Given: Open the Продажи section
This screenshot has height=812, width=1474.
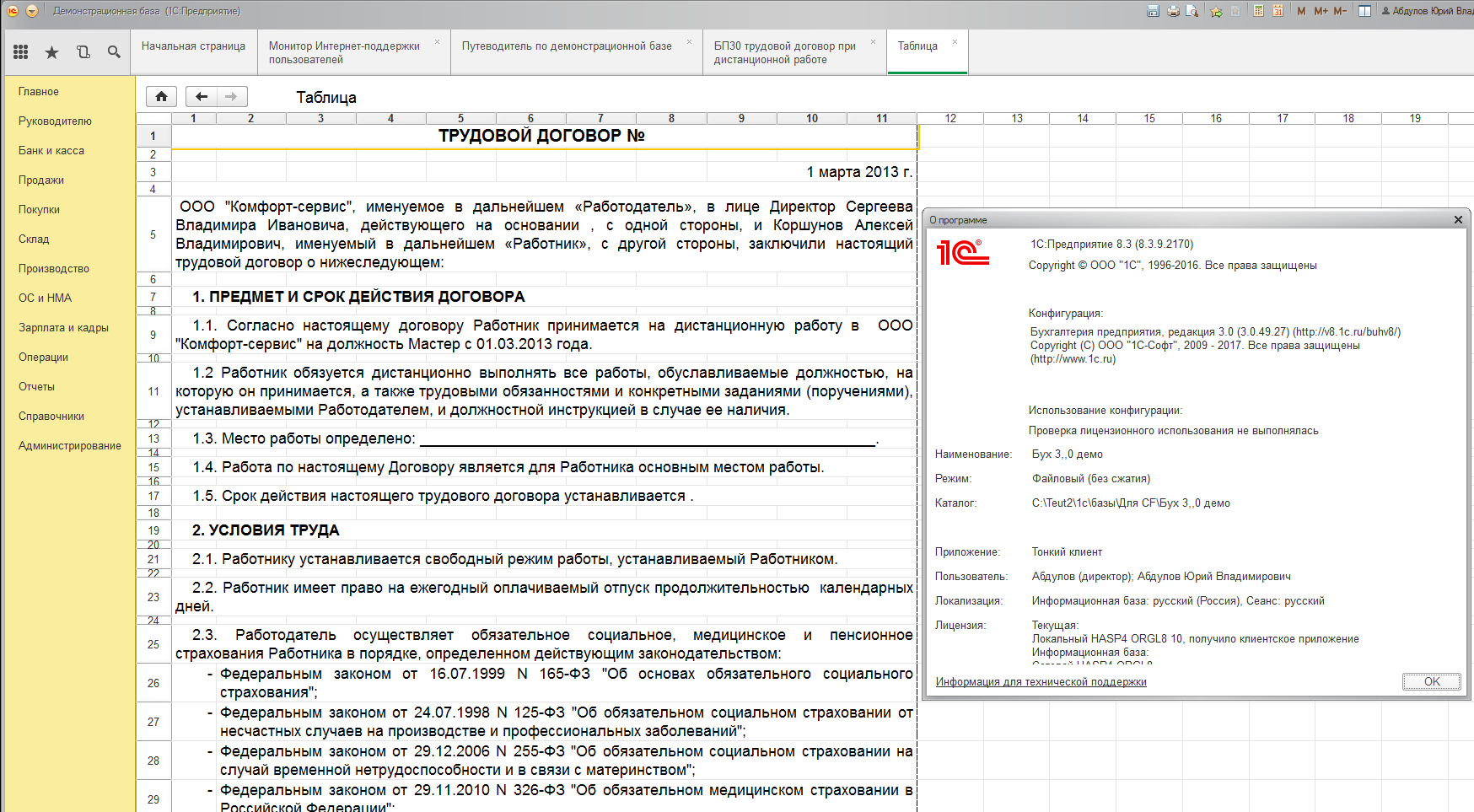Looking at the screenshot, I should [41, 180].
